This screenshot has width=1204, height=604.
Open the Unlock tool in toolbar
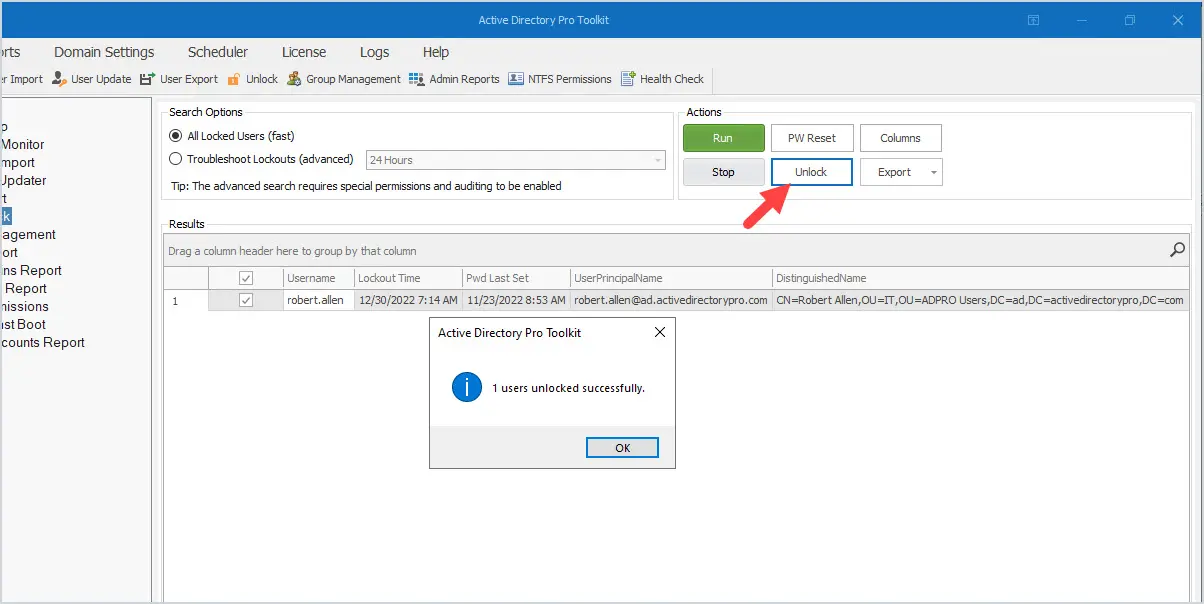pyautogui.click(x=252, y=79)
